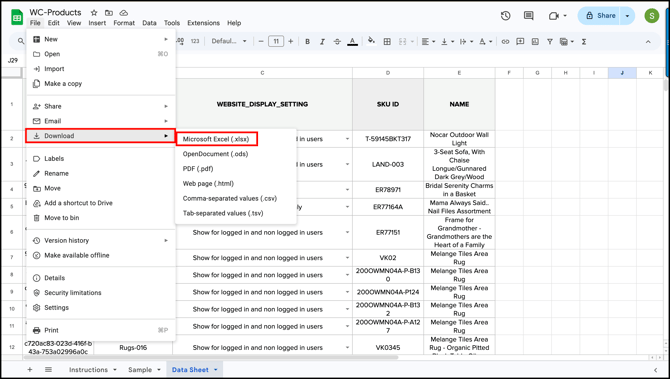The image size is (670, 379).
Task: Open text wrapping dropdown
Action: 465,41
